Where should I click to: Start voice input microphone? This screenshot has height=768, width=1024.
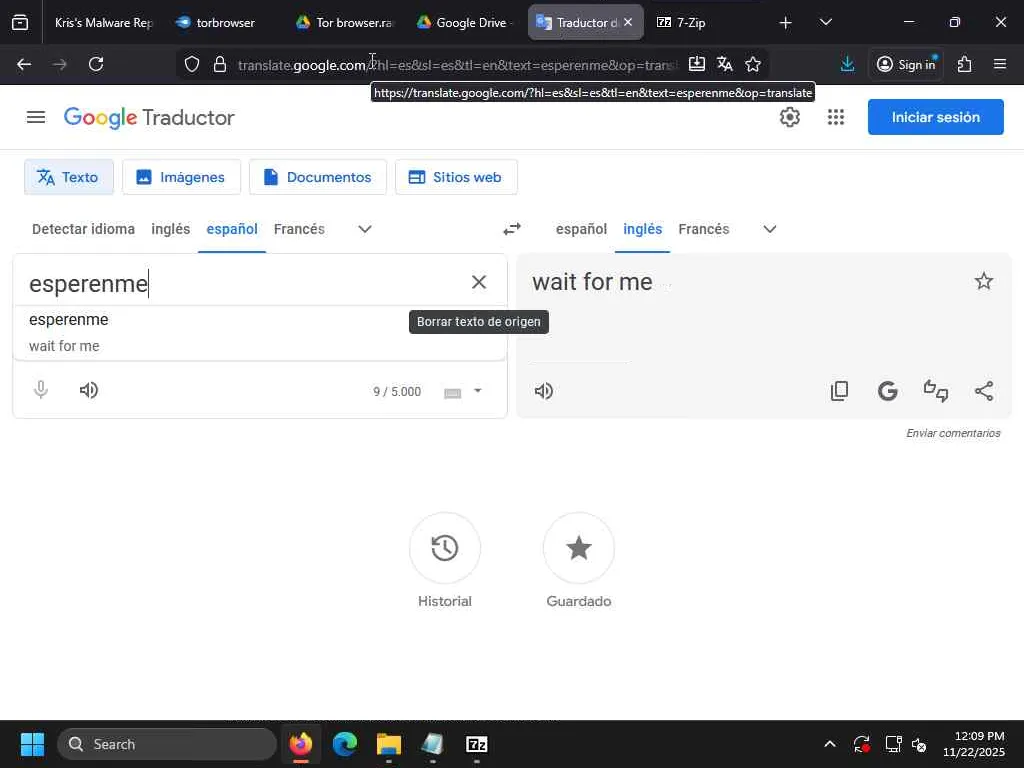[40, 390]
